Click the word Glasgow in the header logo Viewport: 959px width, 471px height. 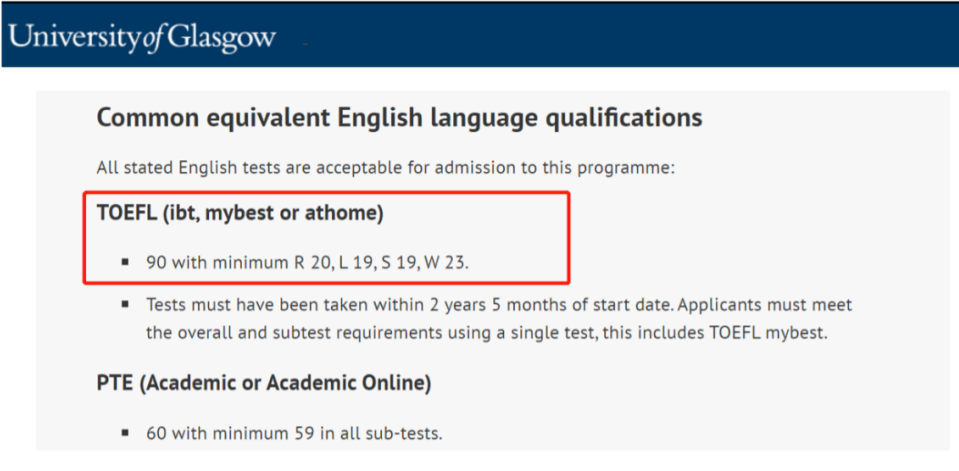[x=221, y=39]
